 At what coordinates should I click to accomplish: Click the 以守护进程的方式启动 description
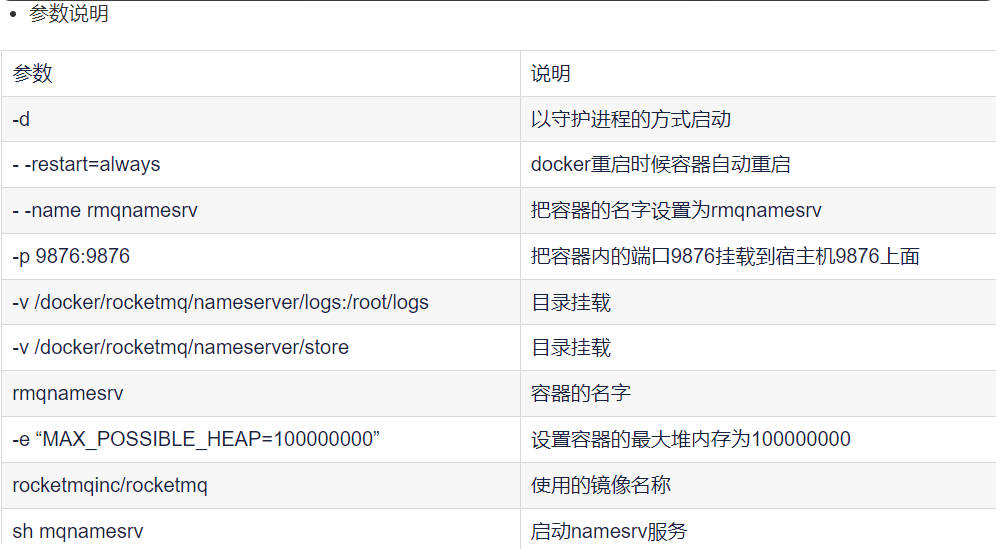tap(631, 119)
